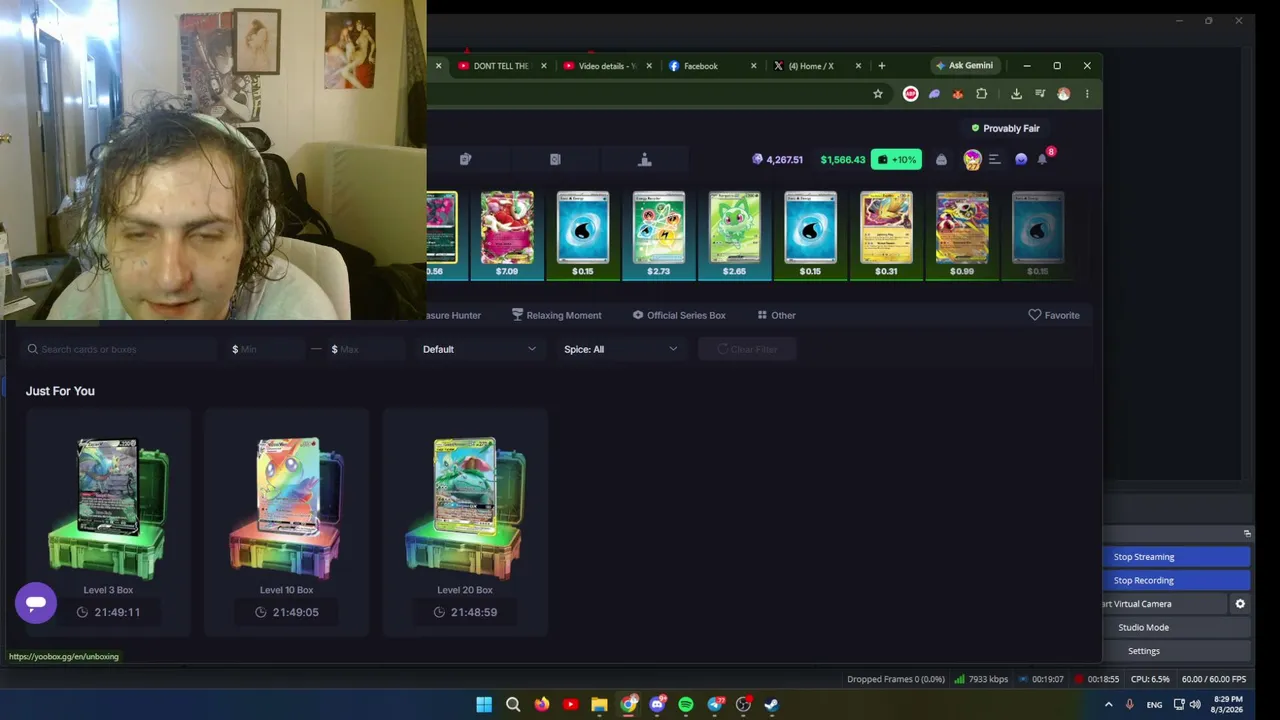Click the $7.09 card in the drop feed
The height and width of the screenshot is (720, 1280).
pos(507,235)
